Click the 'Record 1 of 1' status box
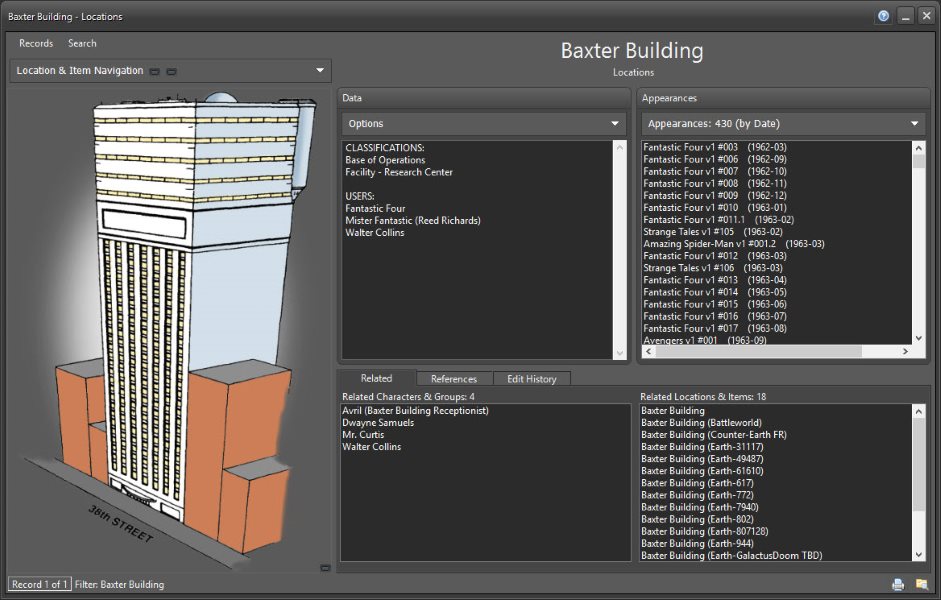941x600 pixels. tap(40, 584)
